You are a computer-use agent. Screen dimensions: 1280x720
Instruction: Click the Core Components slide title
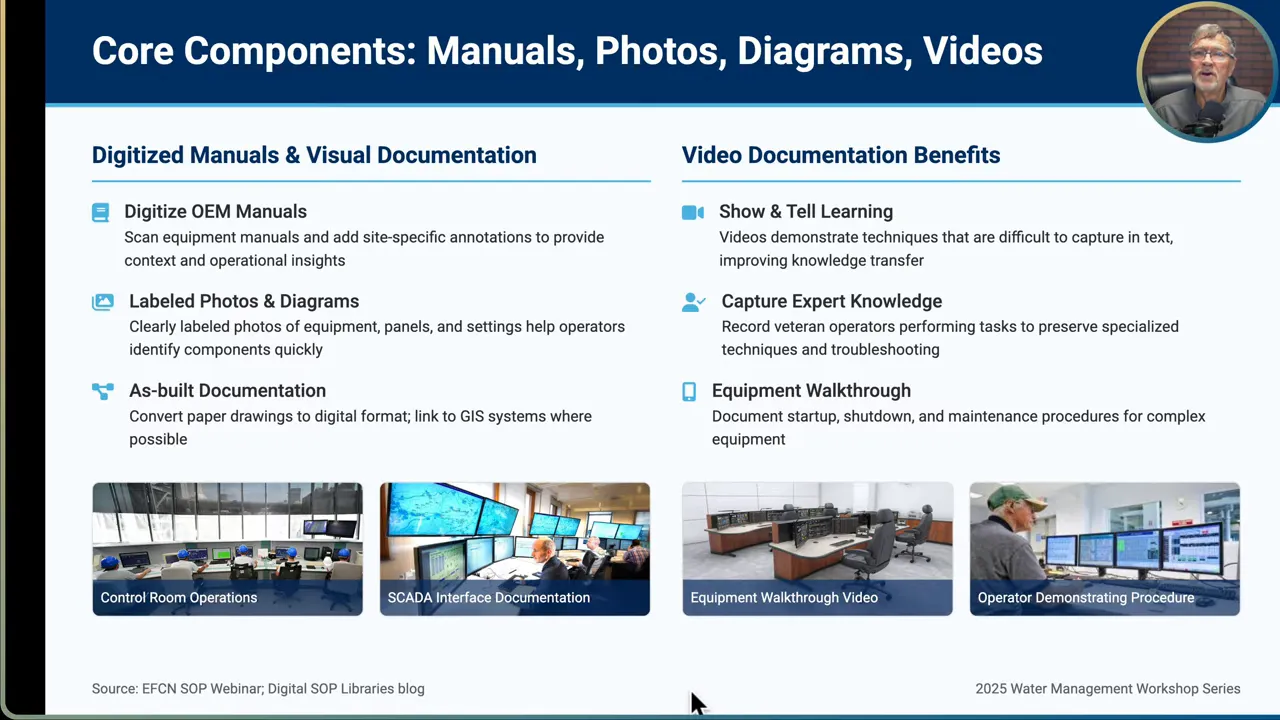click(567, 50)
